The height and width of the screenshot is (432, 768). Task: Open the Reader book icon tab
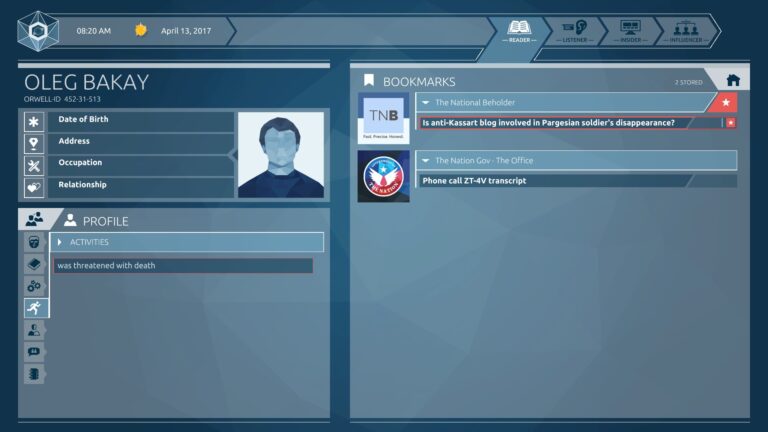(x=519, y=31)
